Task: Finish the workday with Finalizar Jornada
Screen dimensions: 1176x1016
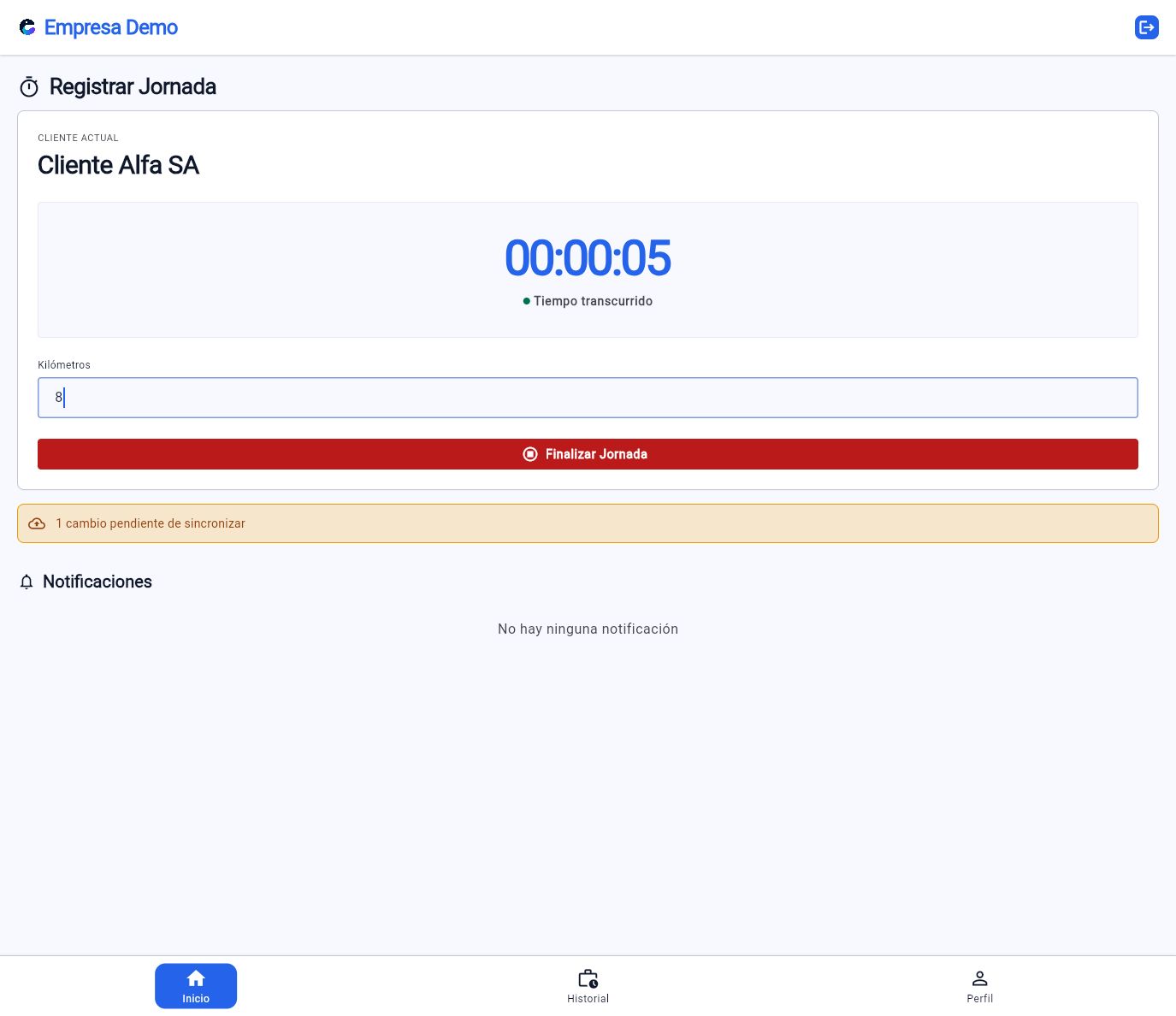Action: pyautogui.click(x=588, y=454)
